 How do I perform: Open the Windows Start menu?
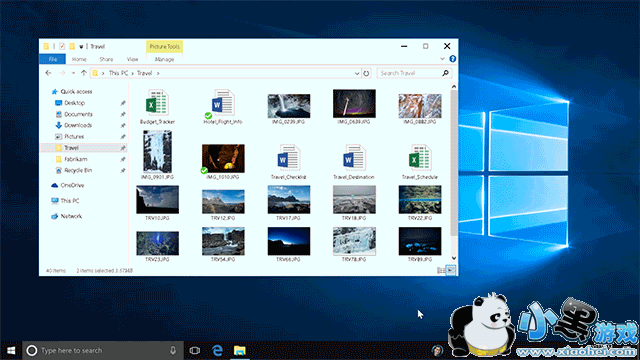(11, 351)
